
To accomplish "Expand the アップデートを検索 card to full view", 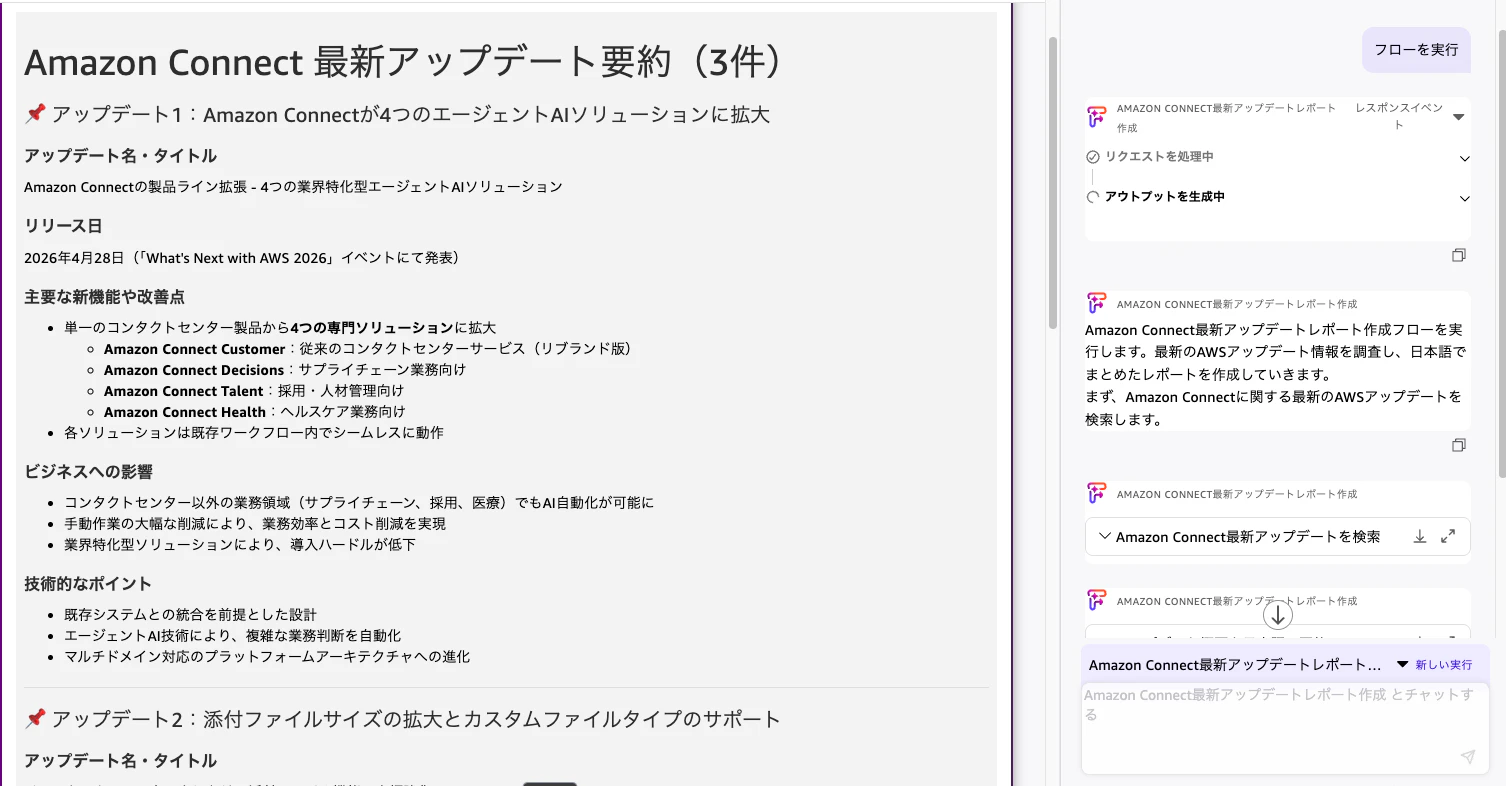I will click(x=1448, y=537).
